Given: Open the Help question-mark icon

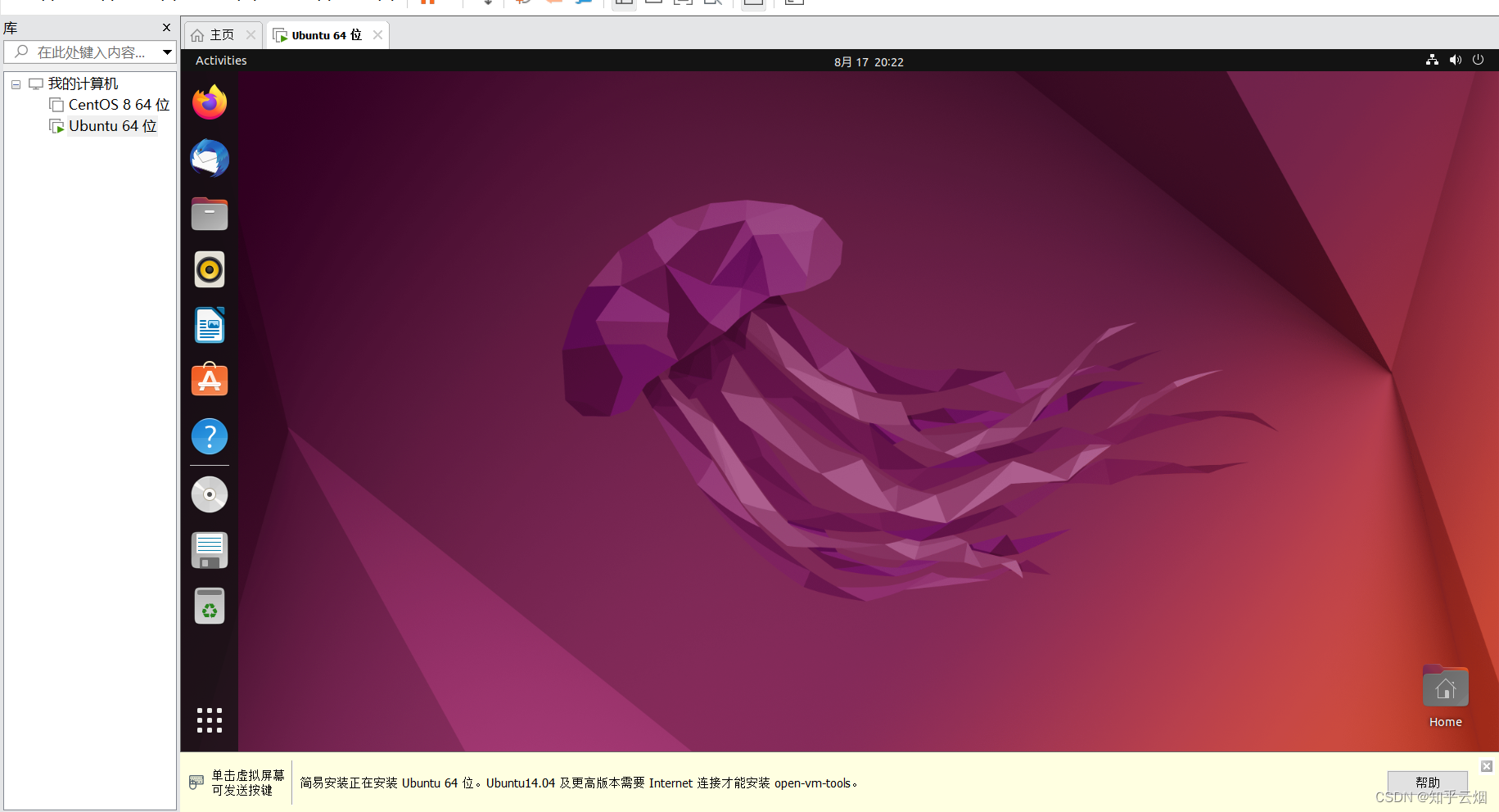Looking at the screenshot, I should (210, 436).
